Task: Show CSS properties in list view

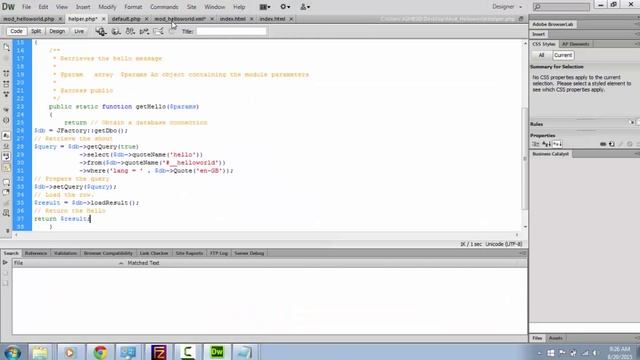Action: click(547, 144)
